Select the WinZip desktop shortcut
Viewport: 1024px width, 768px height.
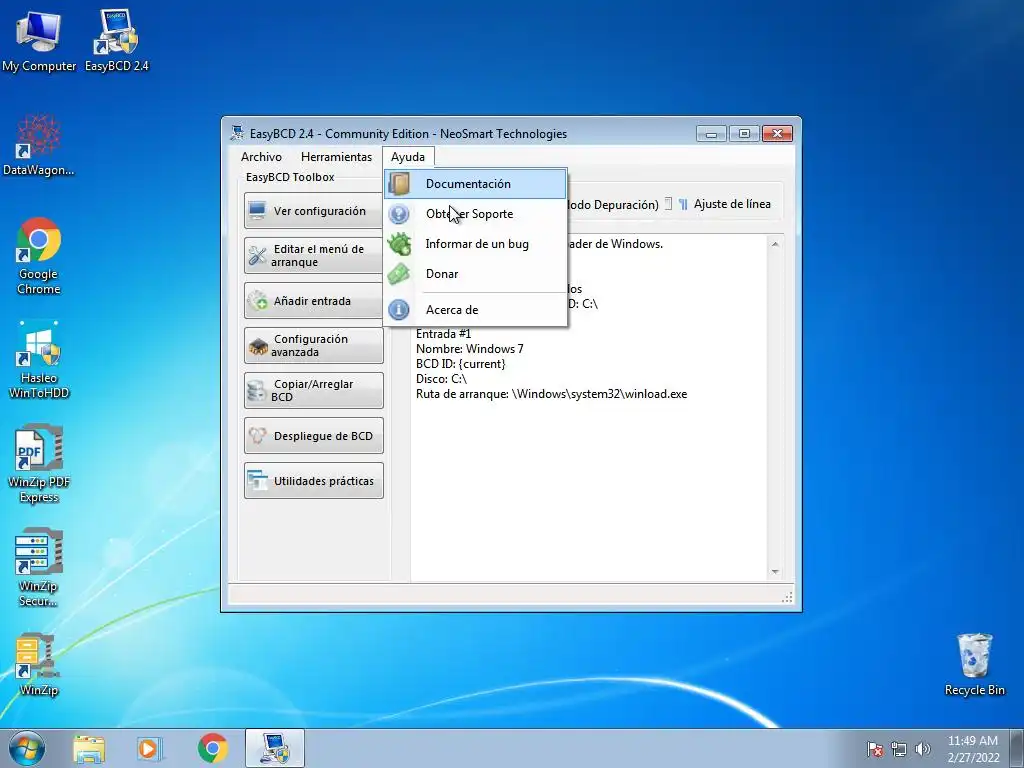tap(39, 665)
